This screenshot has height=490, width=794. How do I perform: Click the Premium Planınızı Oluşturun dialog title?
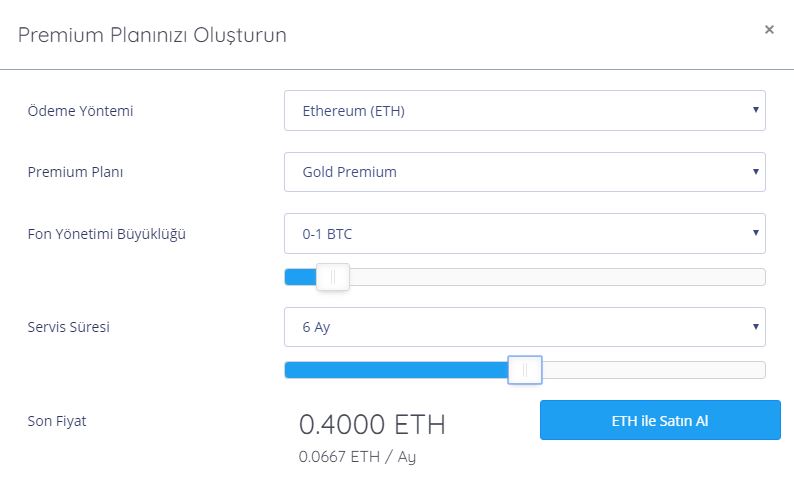(x=153, y=35)
